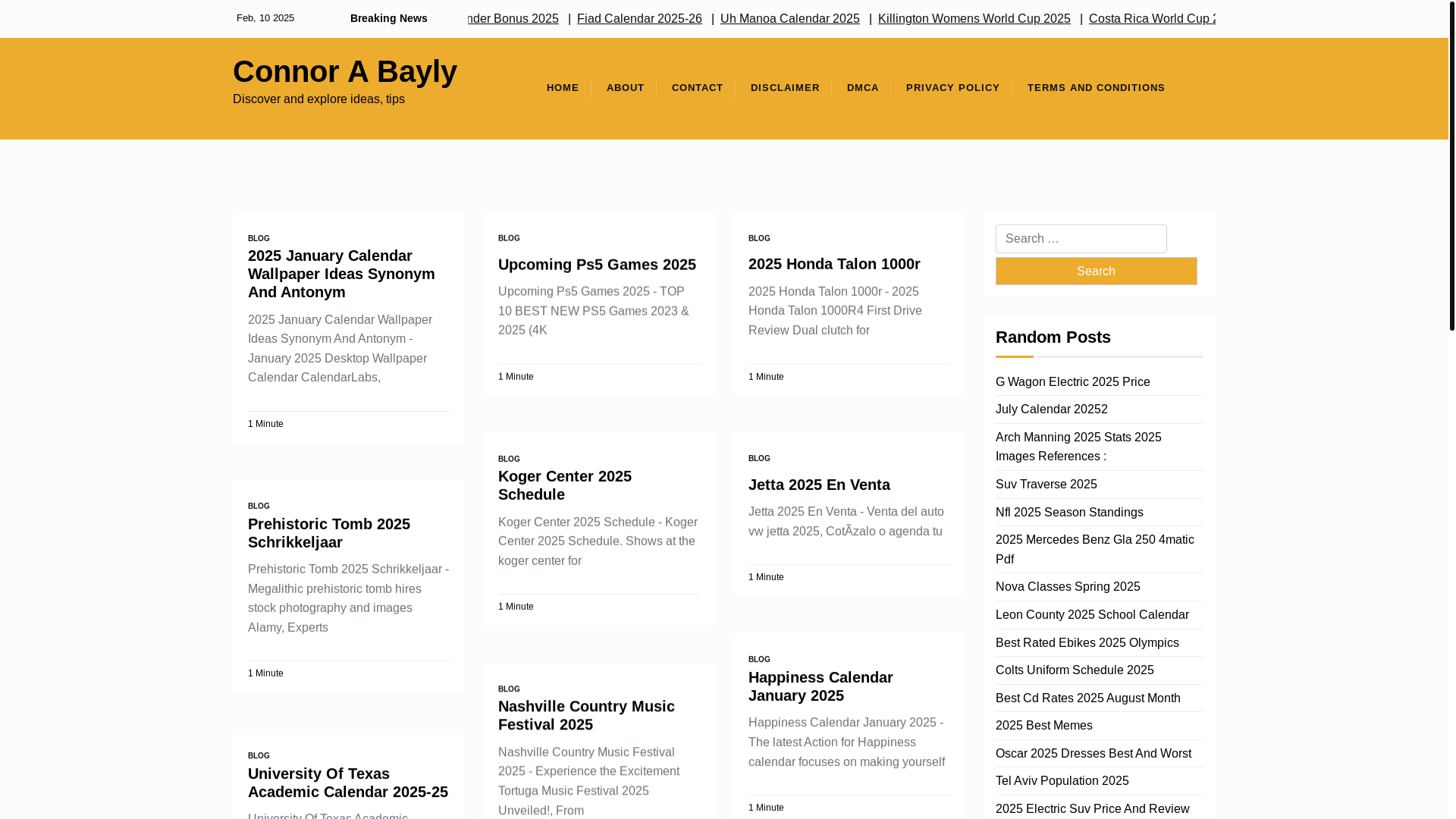Open Tel Aviv Population 2025 link

(x=1062, y=781)
